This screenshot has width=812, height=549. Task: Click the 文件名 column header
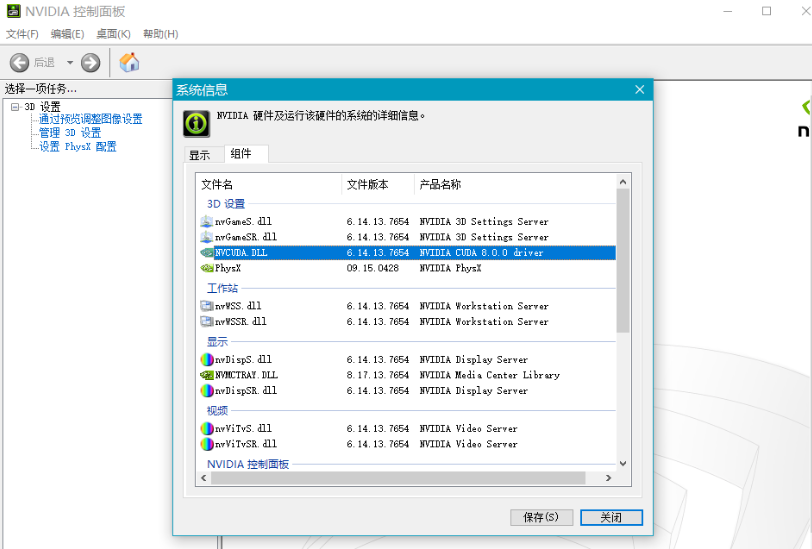point(268,184)
